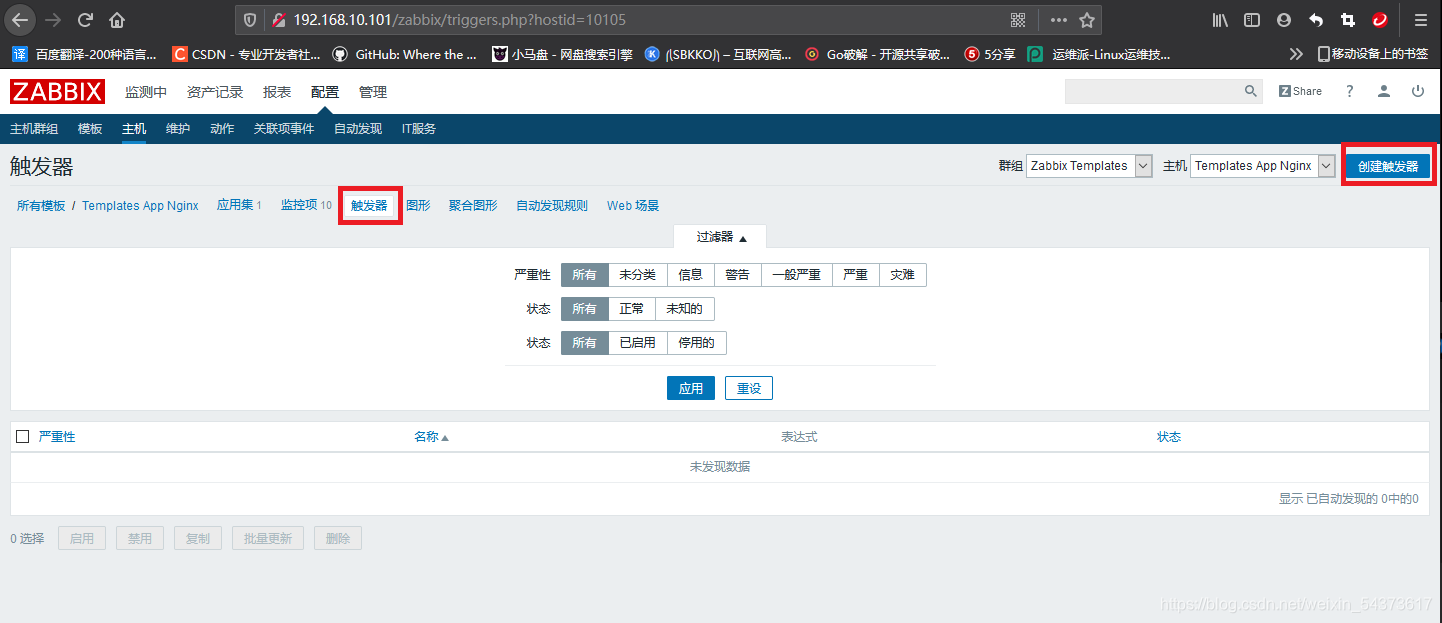The image size is (1442, 623).
Task: Click the undo arrow toolbar extension
Action: [x=1316, y=19]
